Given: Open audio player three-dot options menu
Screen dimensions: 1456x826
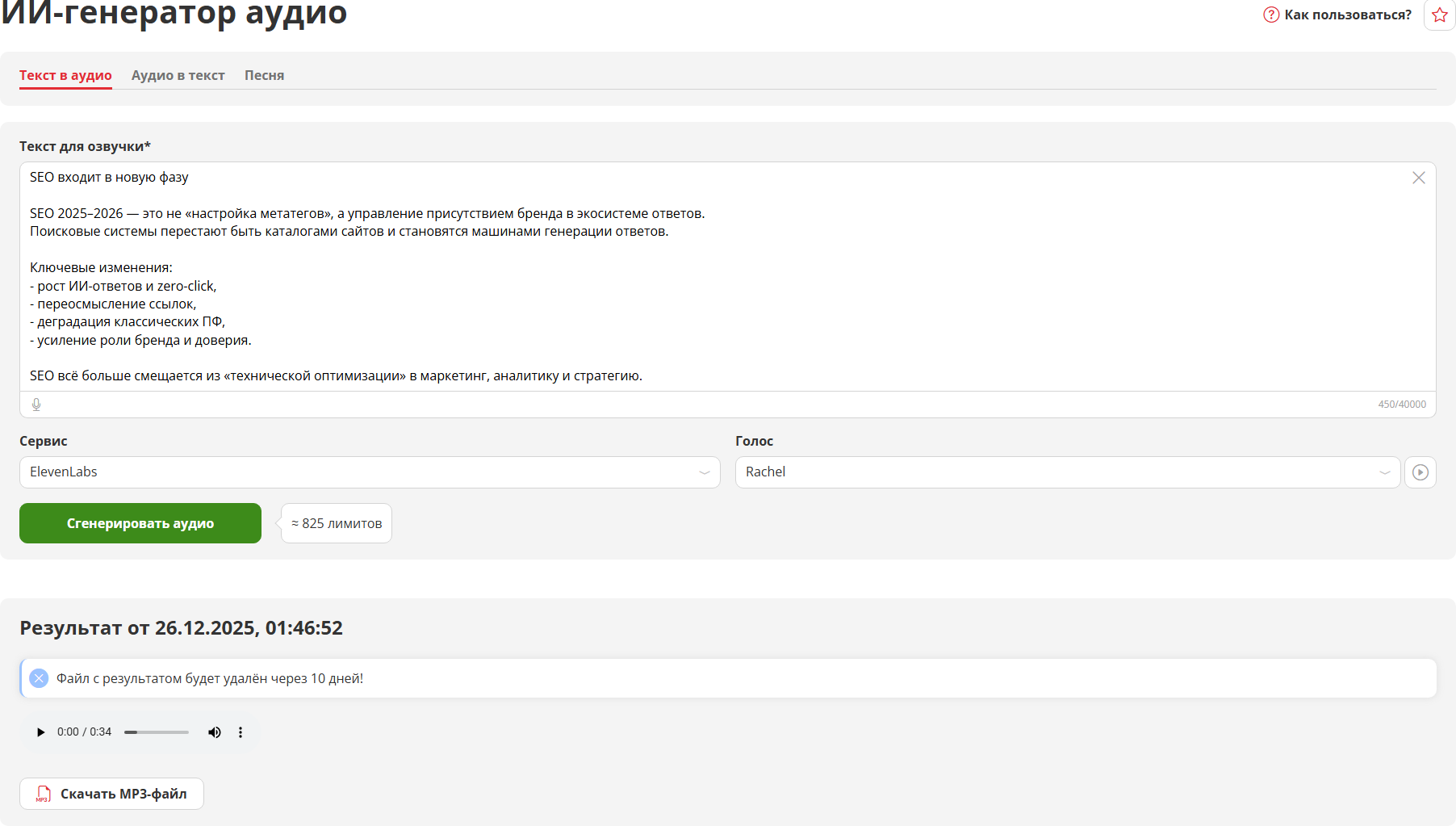Looking at the screenshot, I should click(240, 732).
